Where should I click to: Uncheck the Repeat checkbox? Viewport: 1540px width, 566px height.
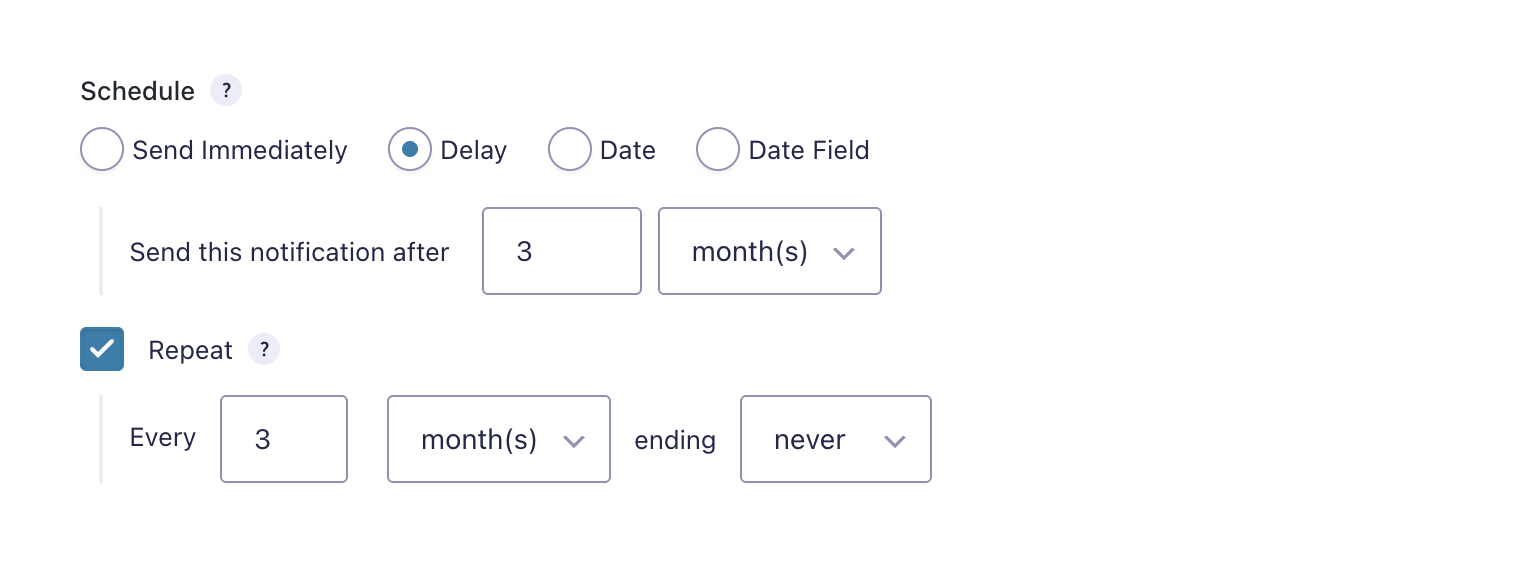(102, 349)
